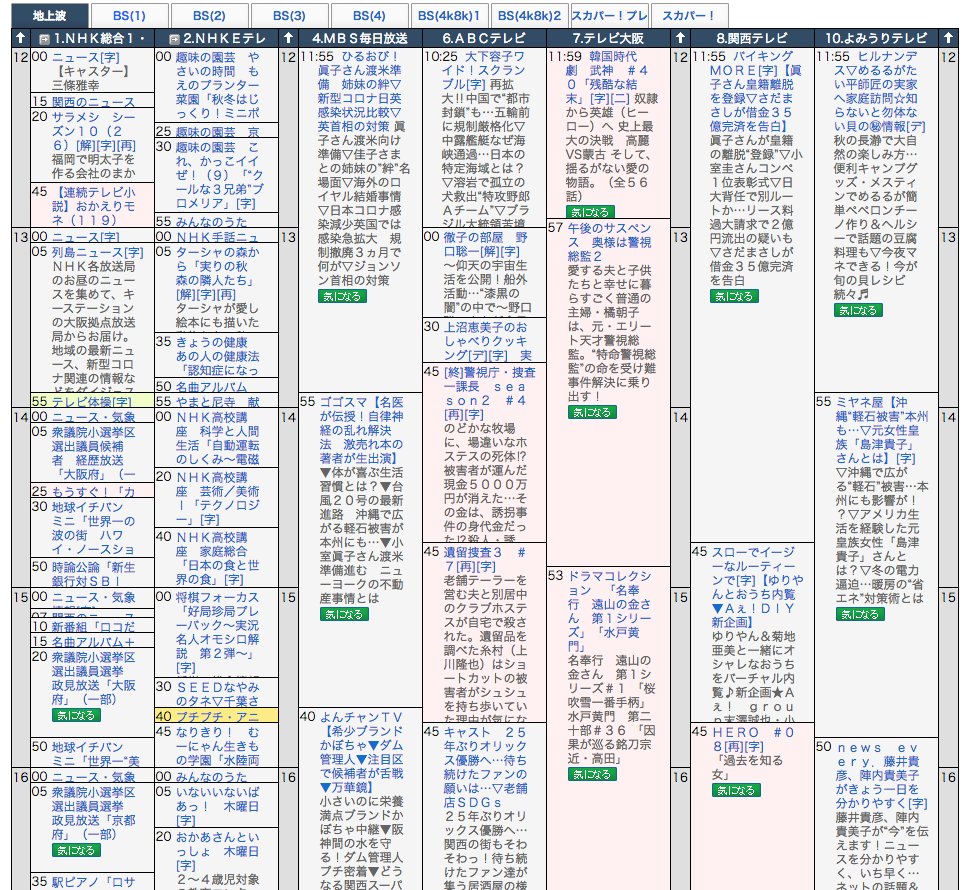Viewport: 972px width, 890px height.
Task: Open 大下容子ワイド！スクランブル link
Action: [x=485, y=70]
